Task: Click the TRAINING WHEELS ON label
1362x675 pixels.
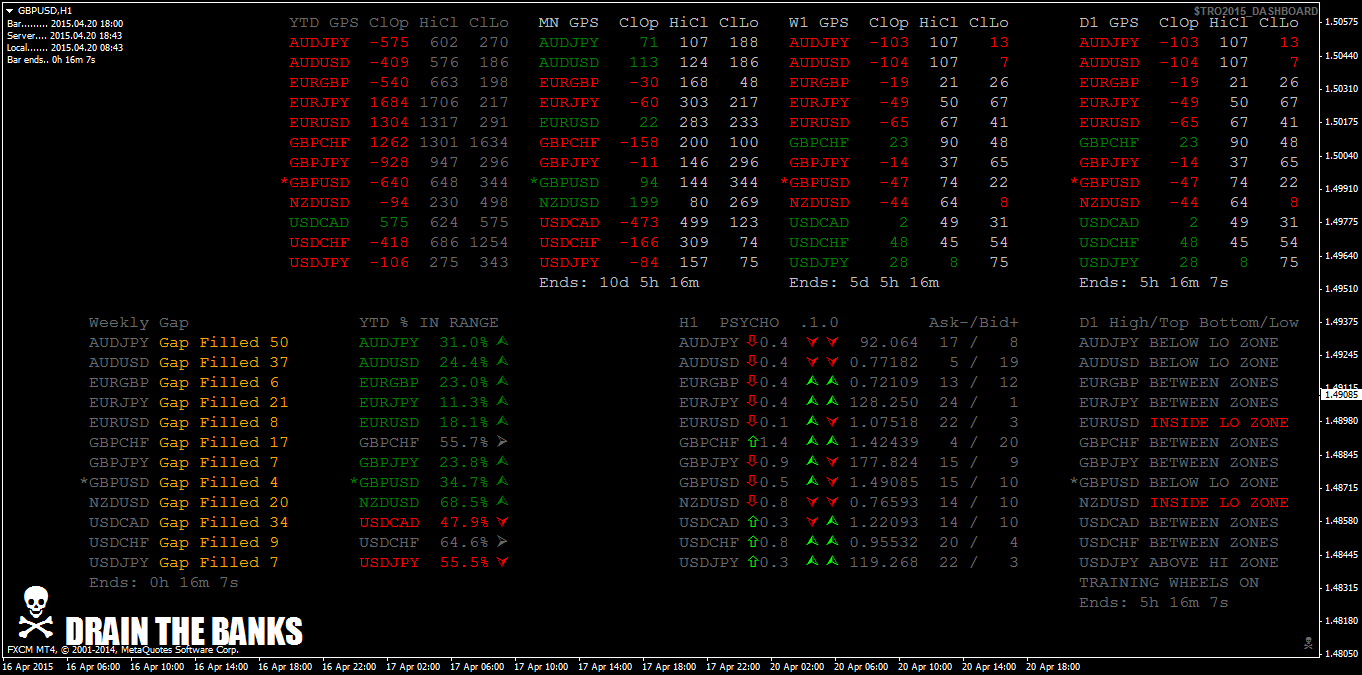Action: pyautogui.click(x=1169, y=582)
